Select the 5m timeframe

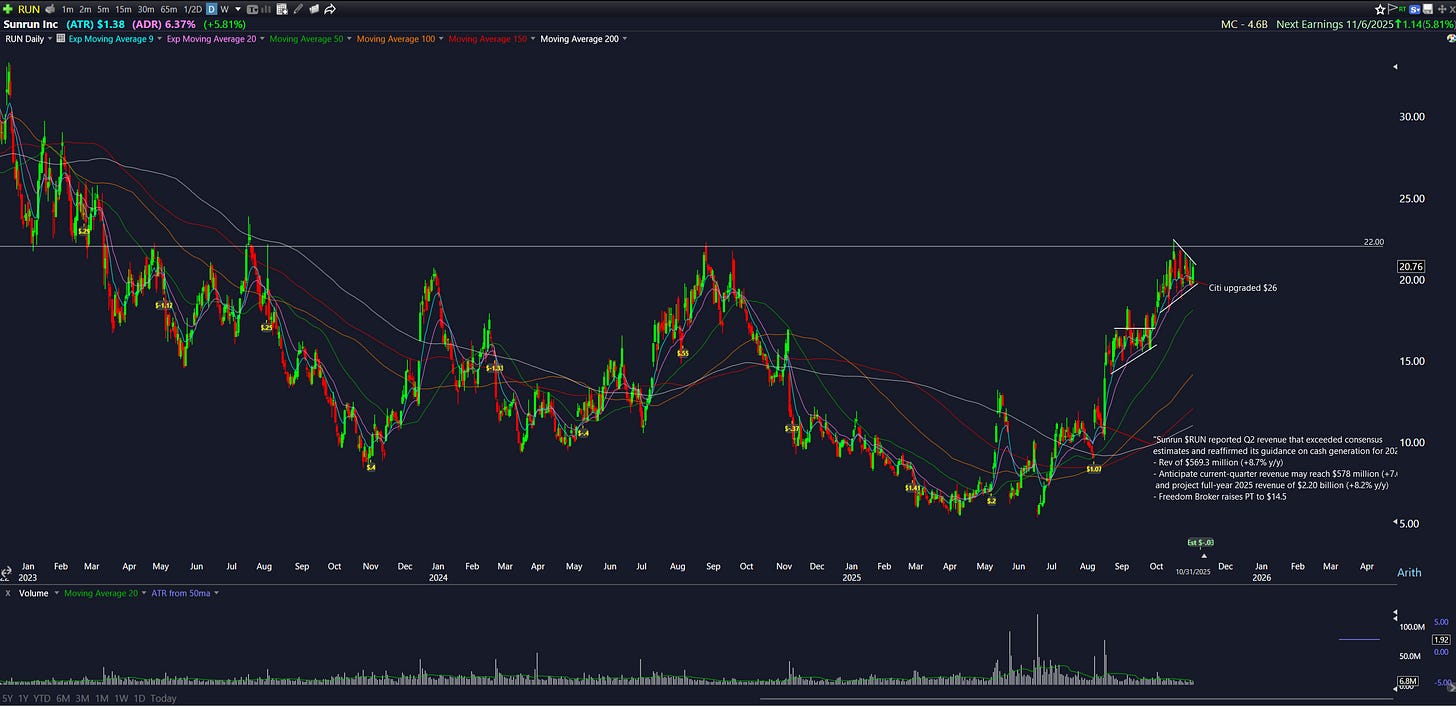(103, 9)
